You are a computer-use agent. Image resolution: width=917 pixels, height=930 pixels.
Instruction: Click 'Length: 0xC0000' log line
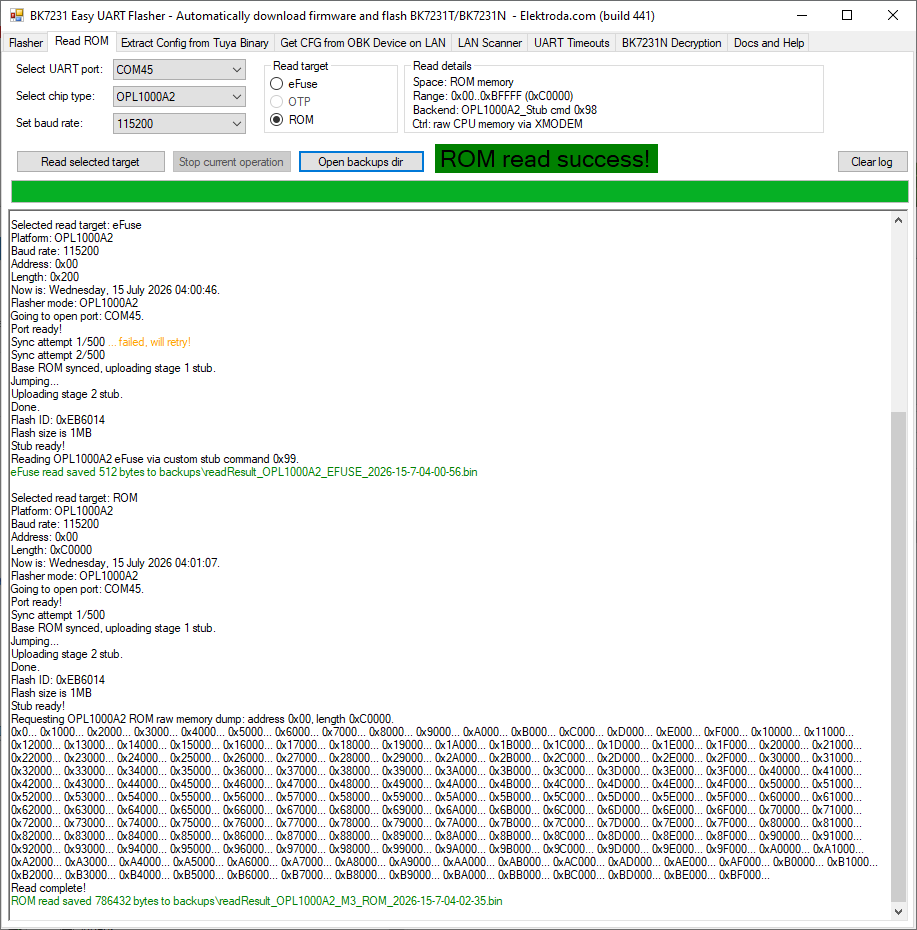52,550
